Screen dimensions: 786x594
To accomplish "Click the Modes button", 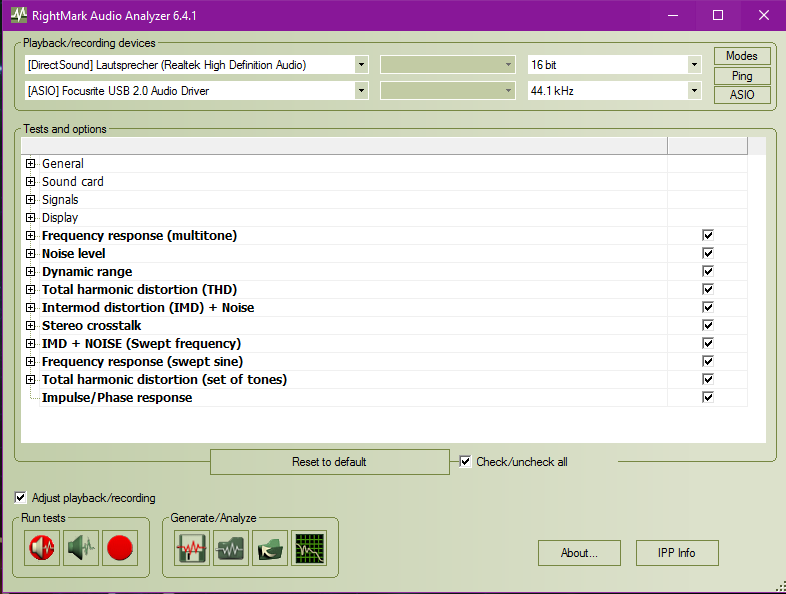I will (742, 56).
